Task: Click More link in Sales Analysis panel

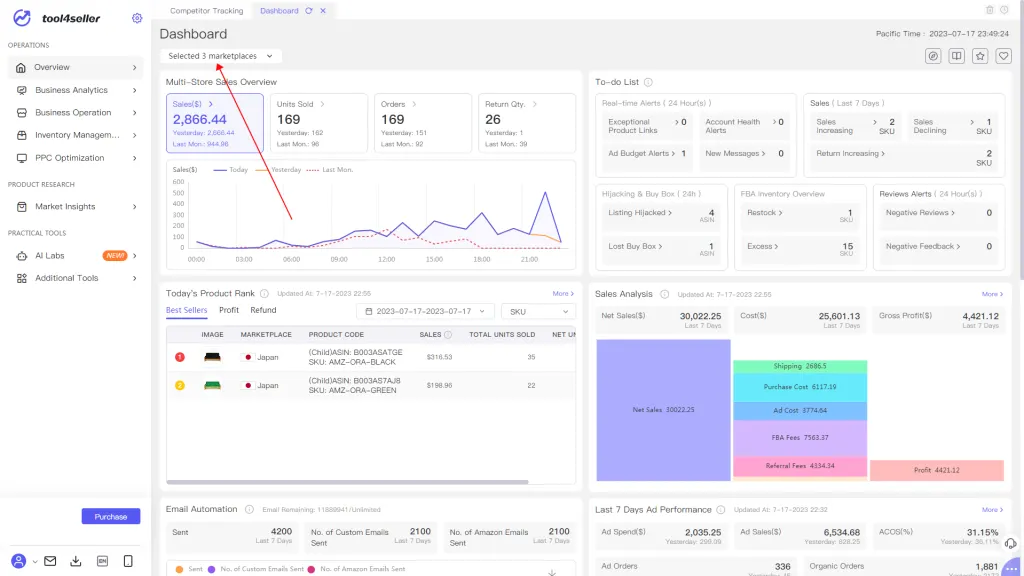Action: (991, 294)
